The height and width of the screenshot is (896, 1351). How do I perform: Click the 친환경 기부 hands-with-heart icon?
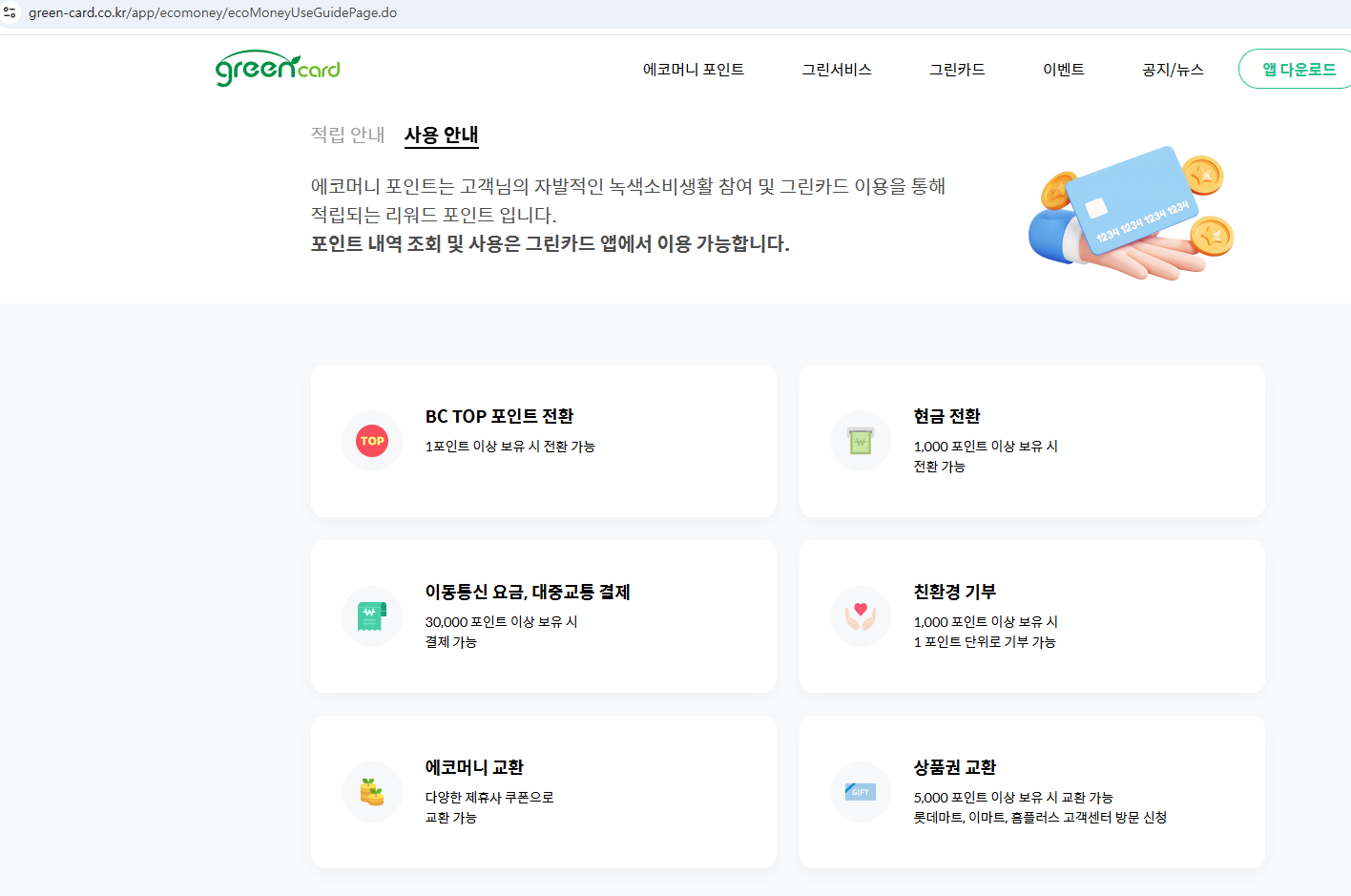coord(860,615)
